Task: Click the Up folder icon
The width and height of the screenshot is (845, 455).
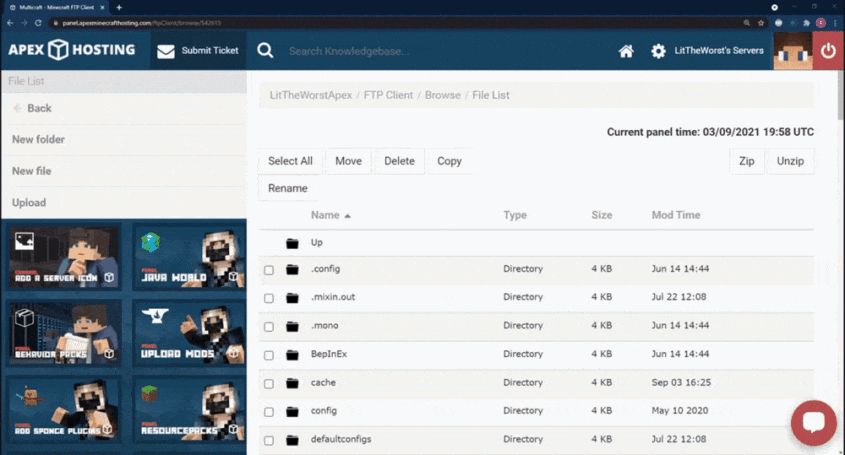Action: [x=292, y=243]
